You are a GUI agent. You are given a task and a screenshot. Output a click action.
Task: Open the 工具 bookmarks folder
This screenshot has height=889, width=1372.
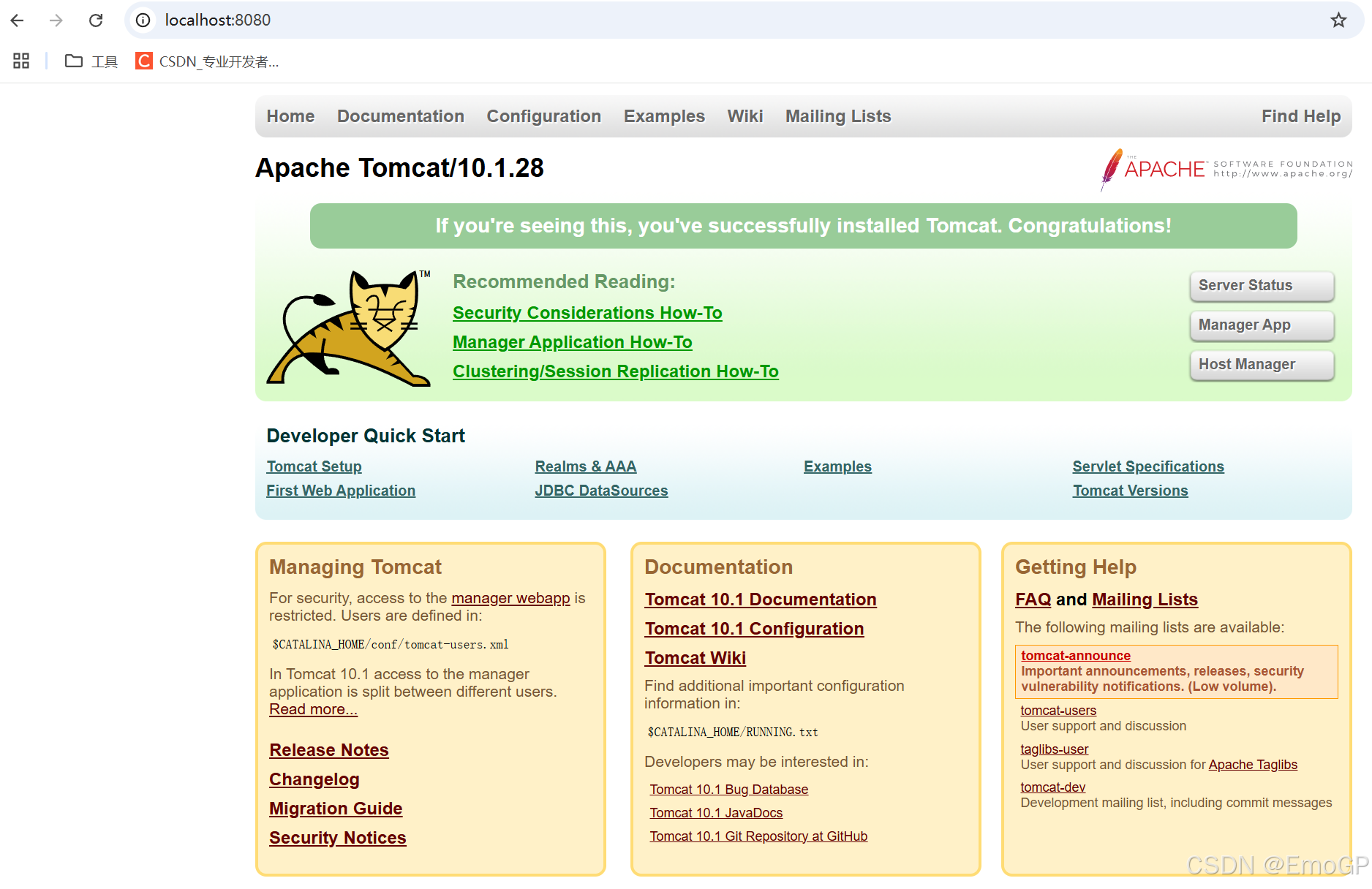91,61
